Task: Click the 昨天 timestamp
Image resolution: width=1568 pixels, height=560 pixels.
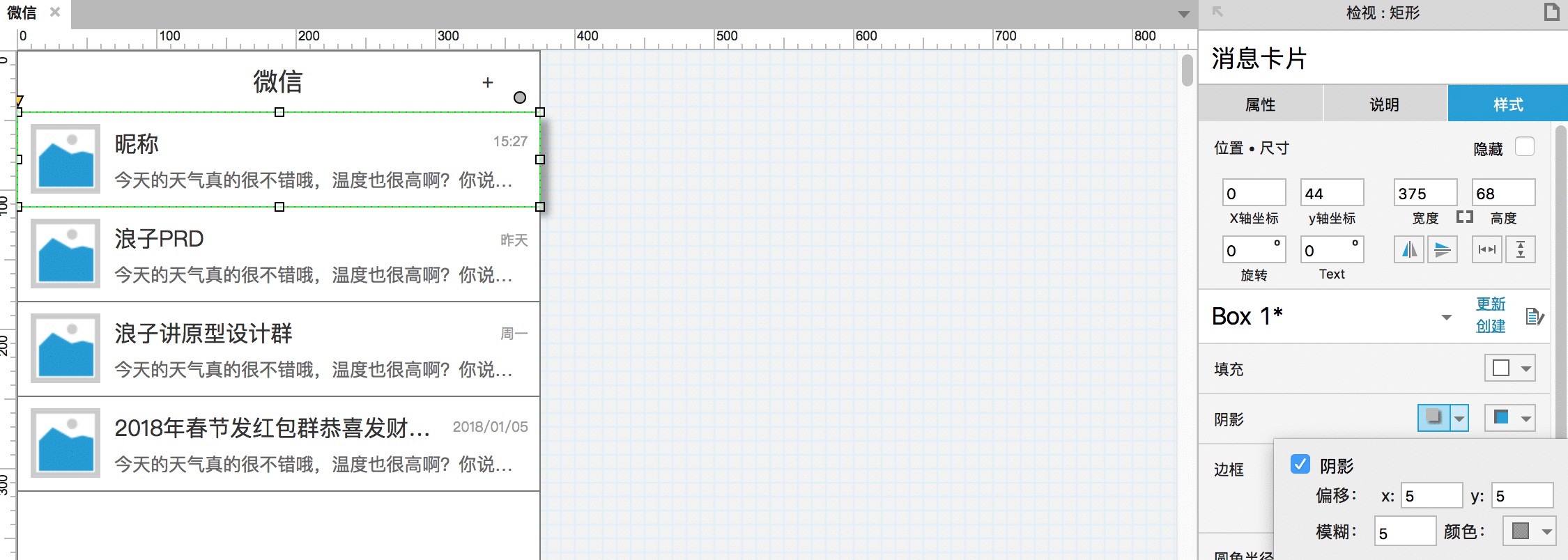Action: (514, 240)
